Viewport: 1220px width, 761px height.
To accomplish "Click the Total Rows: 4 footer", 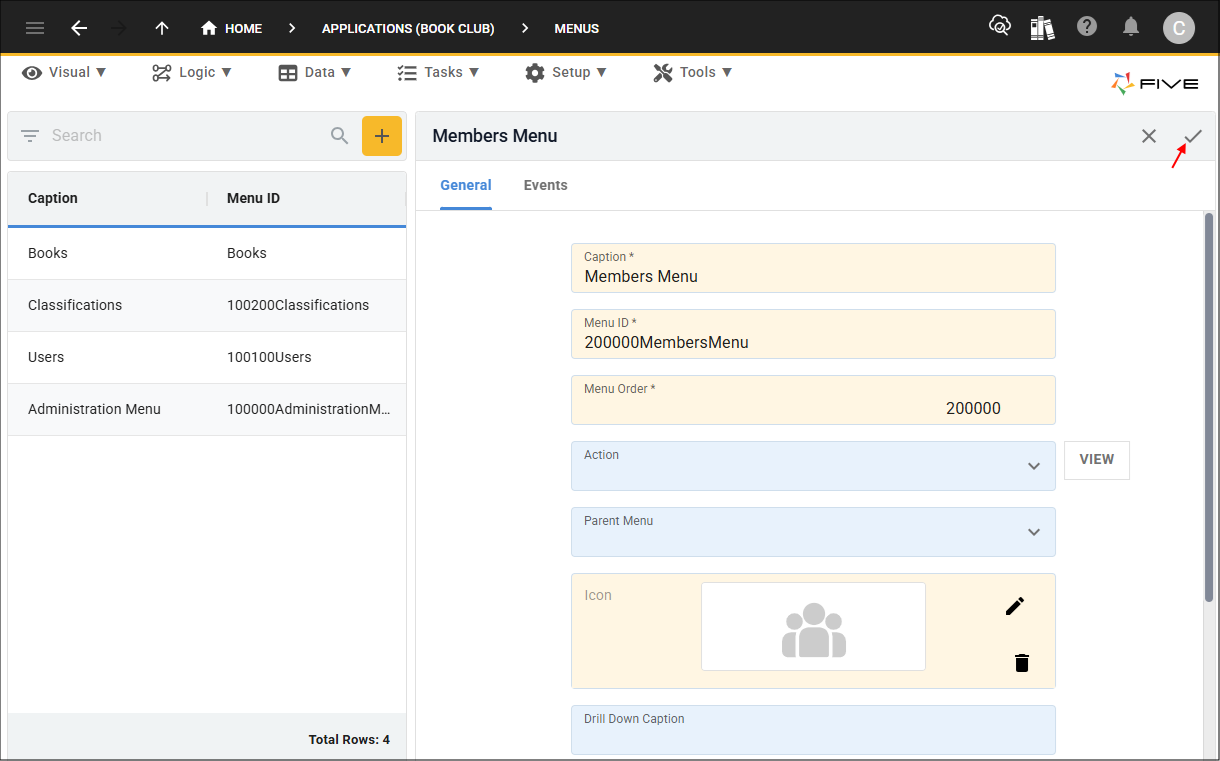I will click(349, 740).
